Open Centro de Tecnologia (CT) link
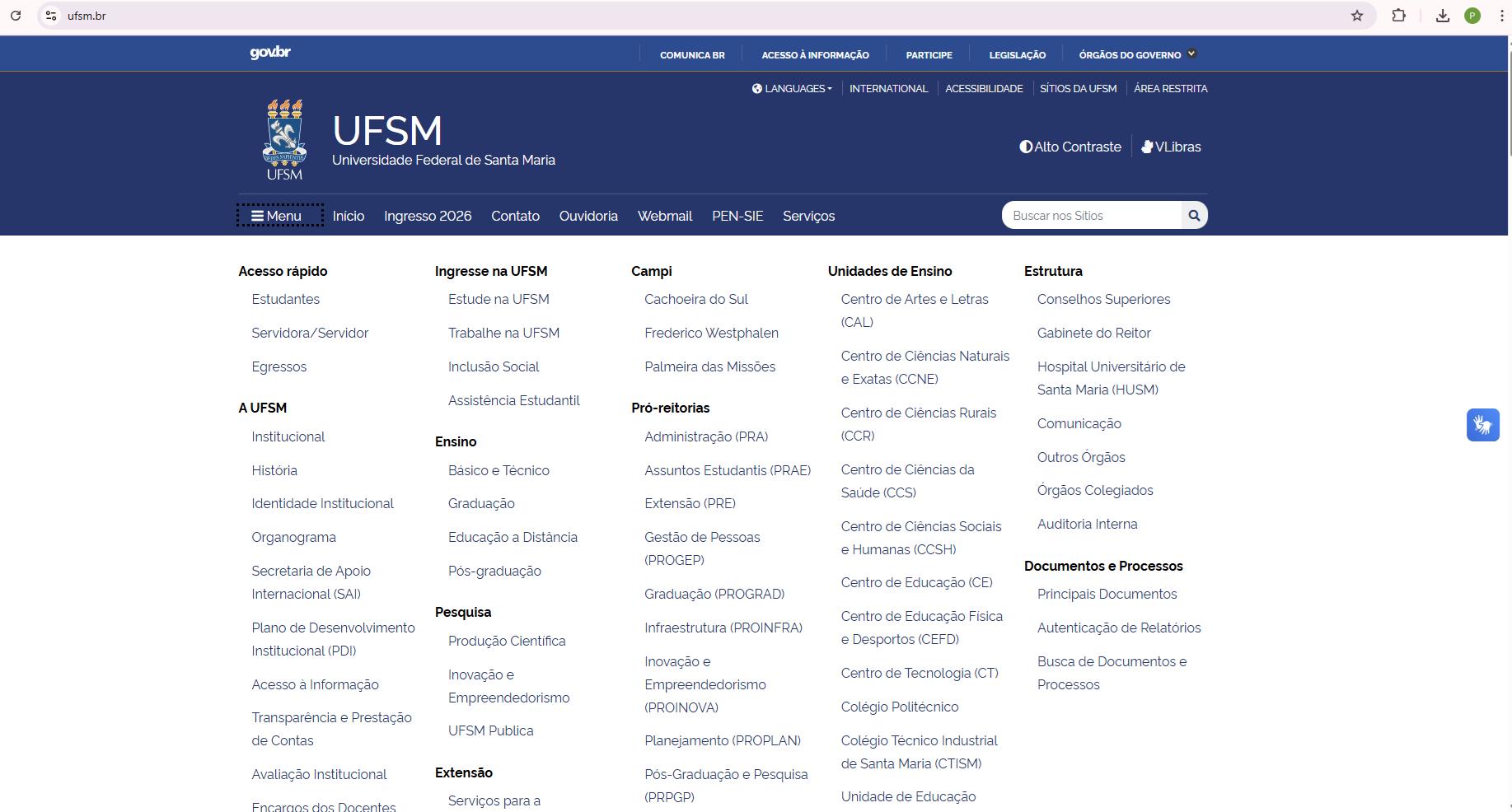1512x812 pixels. pyautogui.click(x=920, y=673)
